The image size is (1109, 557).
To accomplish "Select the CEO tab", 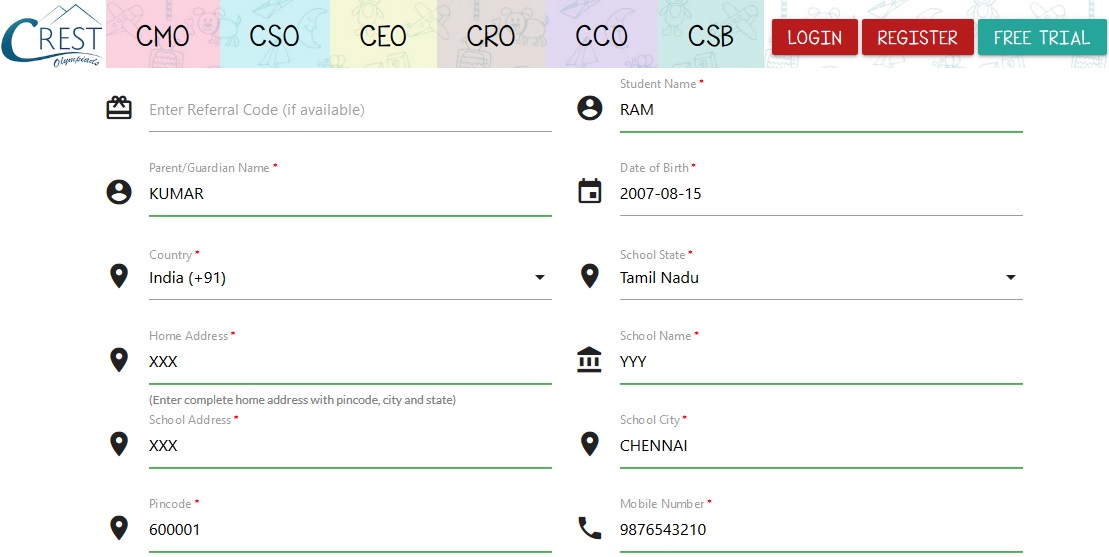I will [x=383, y=36].
